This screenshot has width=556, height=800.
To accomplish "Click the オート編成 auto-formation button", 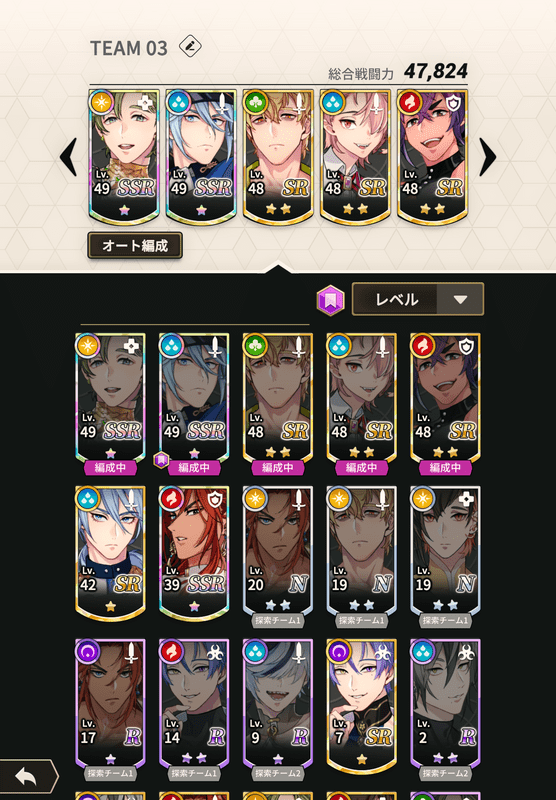I will [x=135, y=246].
